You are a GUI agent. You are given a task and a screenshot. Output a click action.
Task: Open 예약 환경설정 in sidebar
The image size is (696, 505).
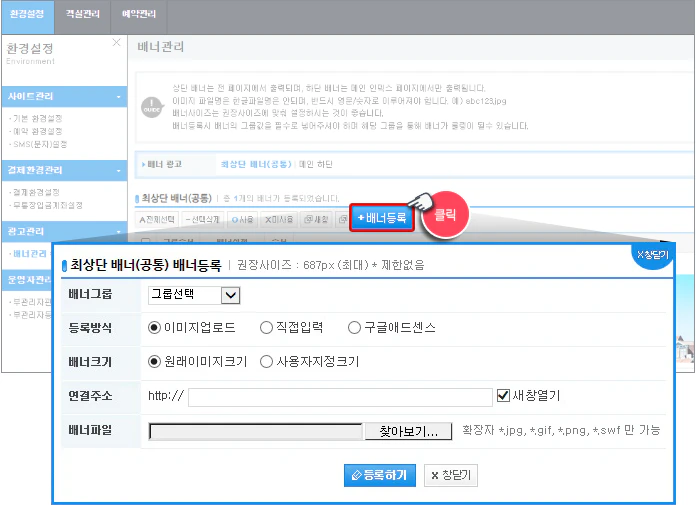tap(37, 131)
